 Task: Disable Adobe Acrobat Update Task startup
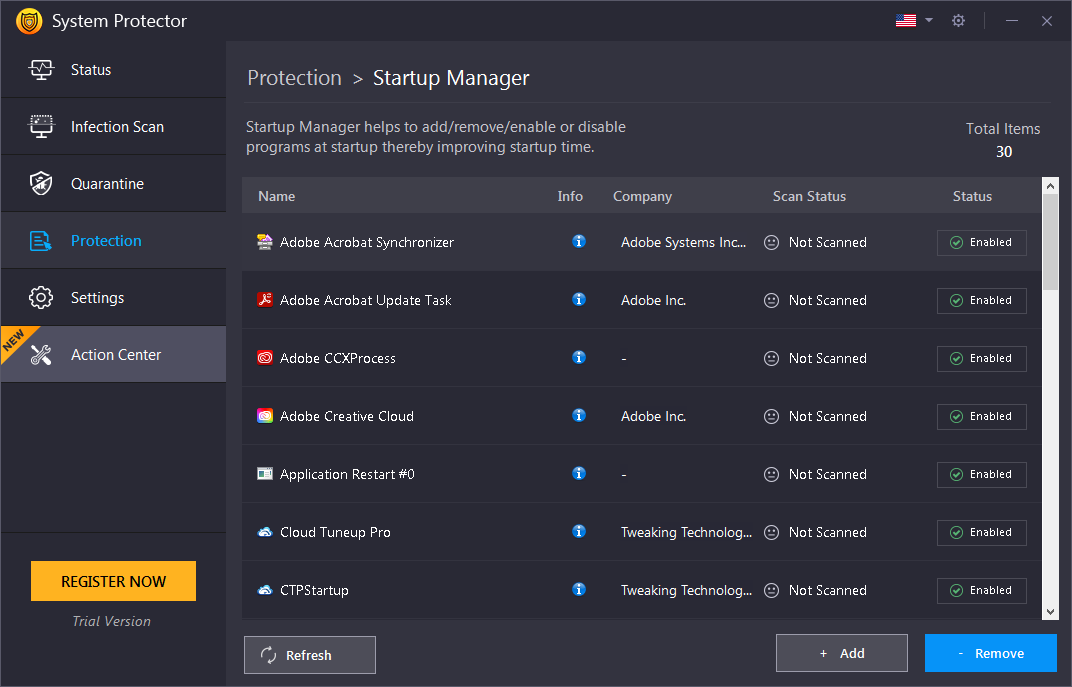[981, 300]
